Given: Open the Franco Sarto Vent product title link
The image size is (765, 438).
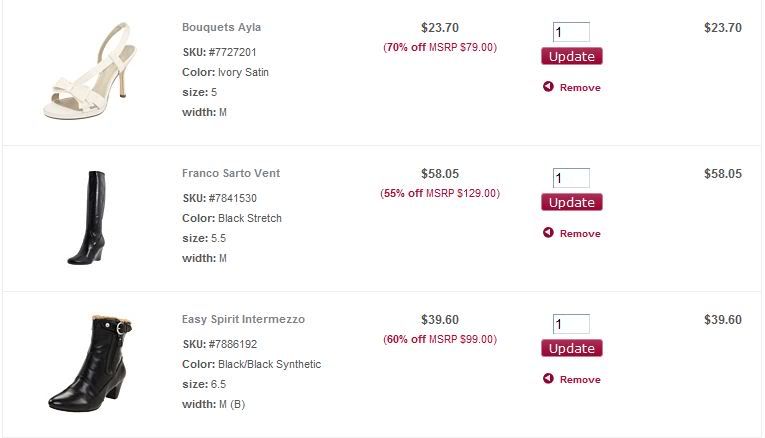Looking at the screenshot, I should pyautogui.click(x=231, y=173).
